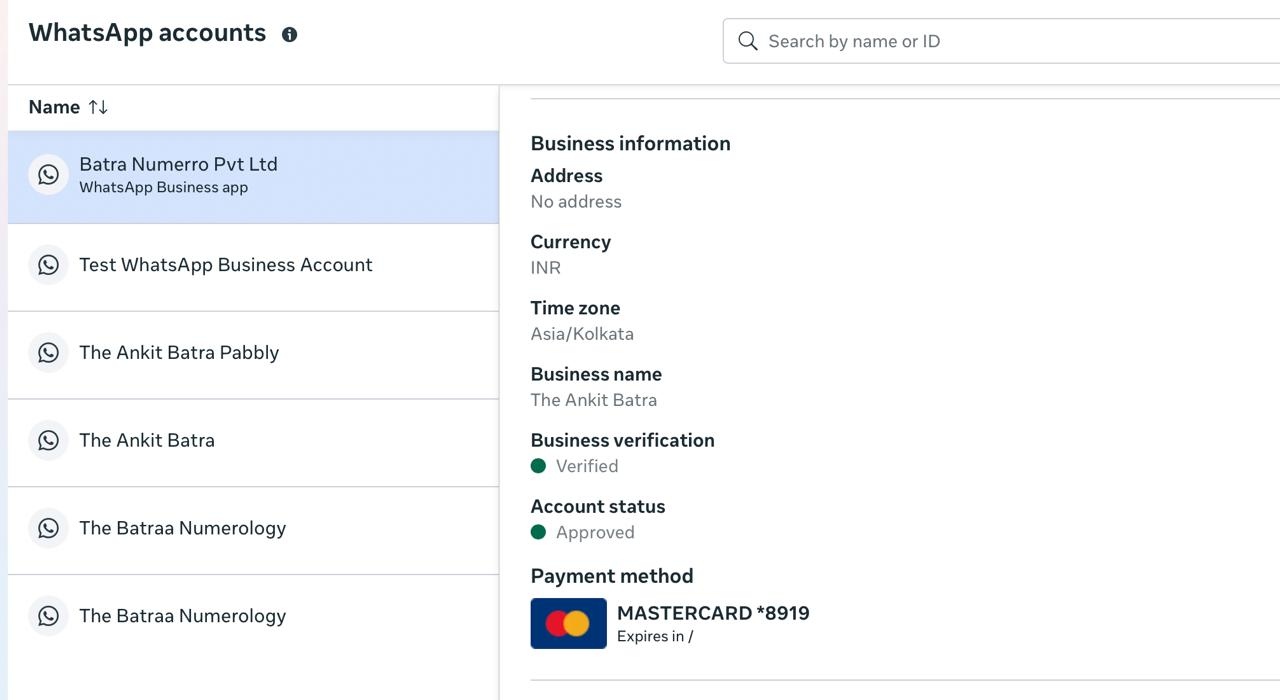Open the first The Batraa Numerology account
Screen dimensions: 1280x700
click(x=182, y=528)
